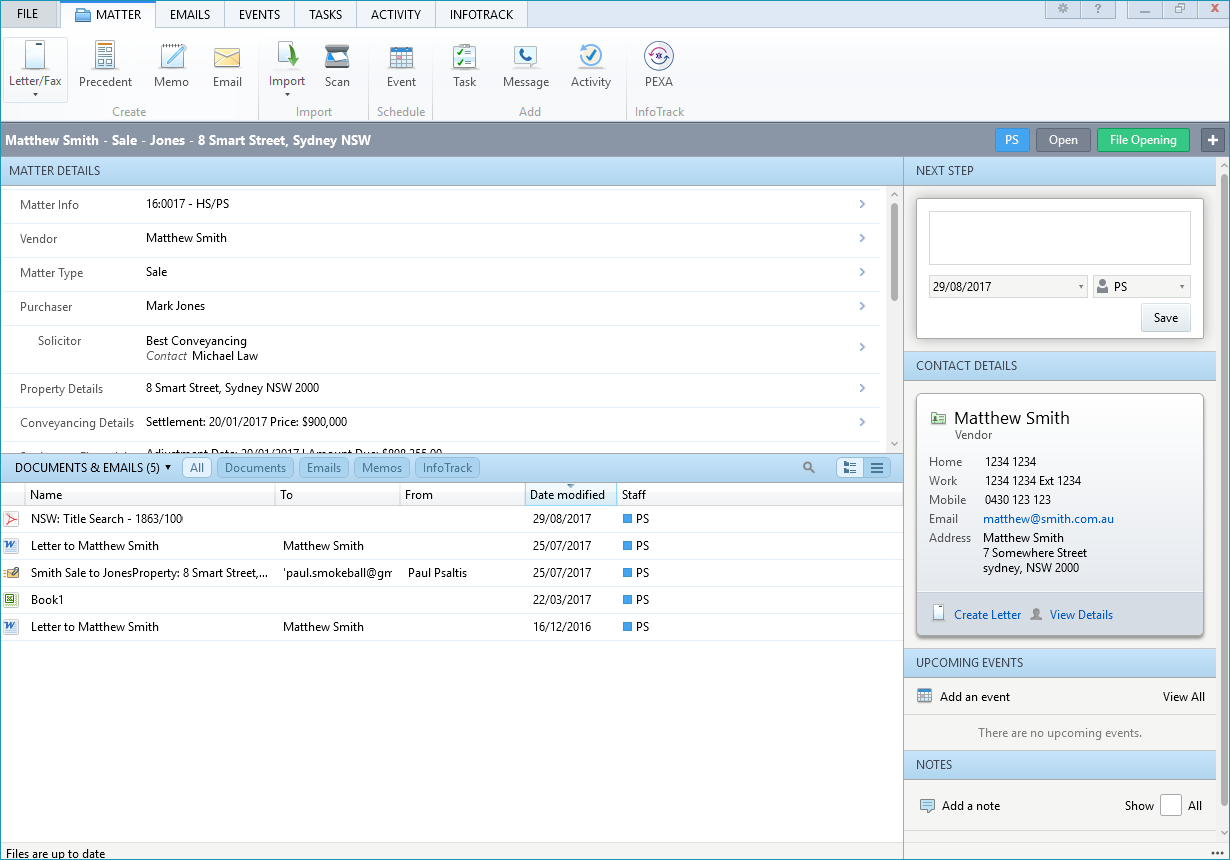Image resolution: width=1230 pixels, height=860 pixels.
Task: Open the FILE menu
Action: pyautogui.click(x=28, y=14)
